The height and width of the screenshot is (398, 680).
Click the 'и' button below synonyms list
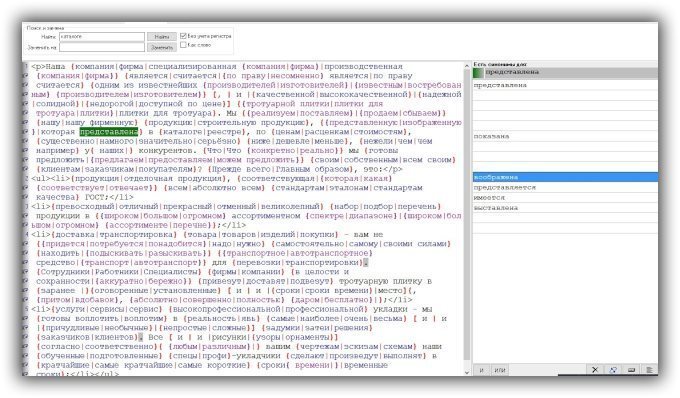[481, 370]
